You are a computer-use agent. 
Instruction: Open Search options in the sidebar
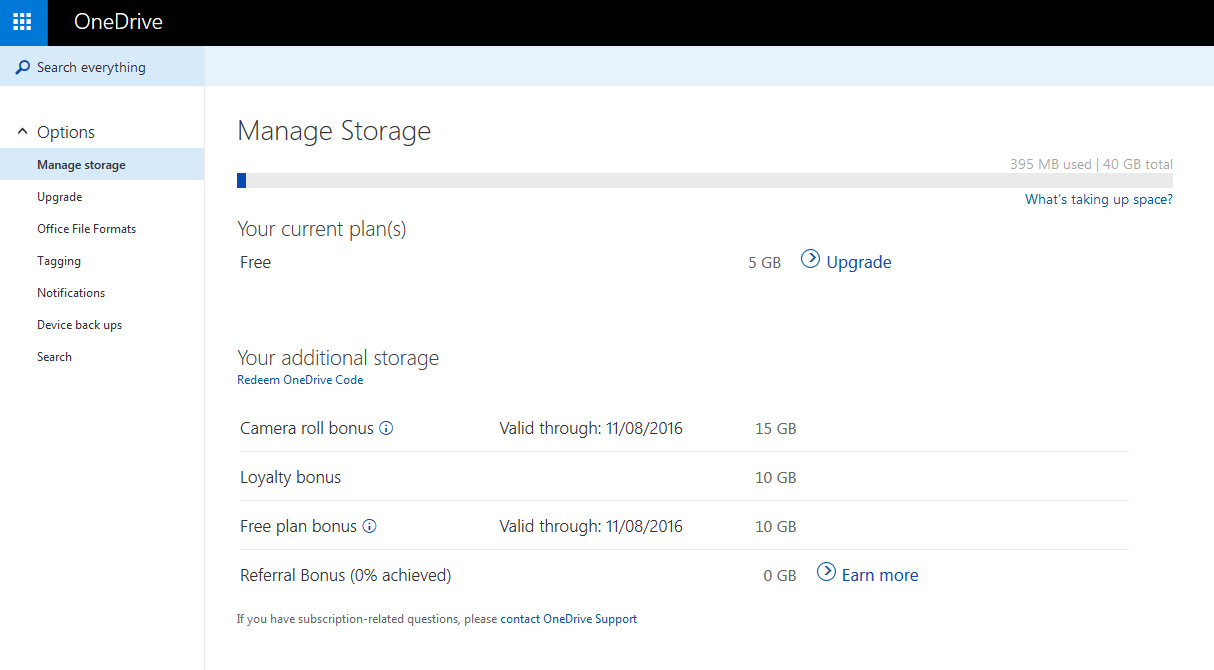(x=54, y=357)
